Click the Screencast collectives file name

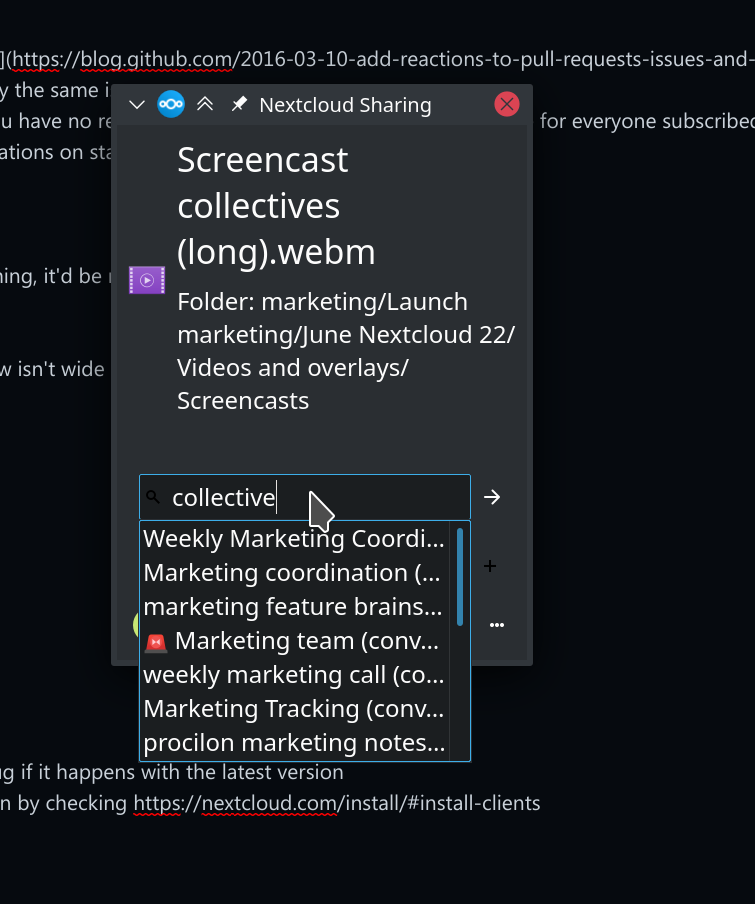(x=276, y=206)
